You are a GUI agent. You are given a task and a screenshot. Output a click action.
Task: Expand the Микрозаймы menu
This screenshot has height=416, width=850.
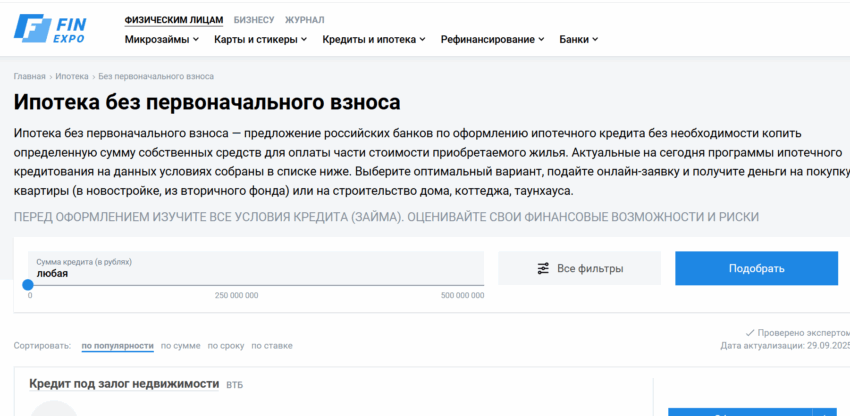(161, 40)
